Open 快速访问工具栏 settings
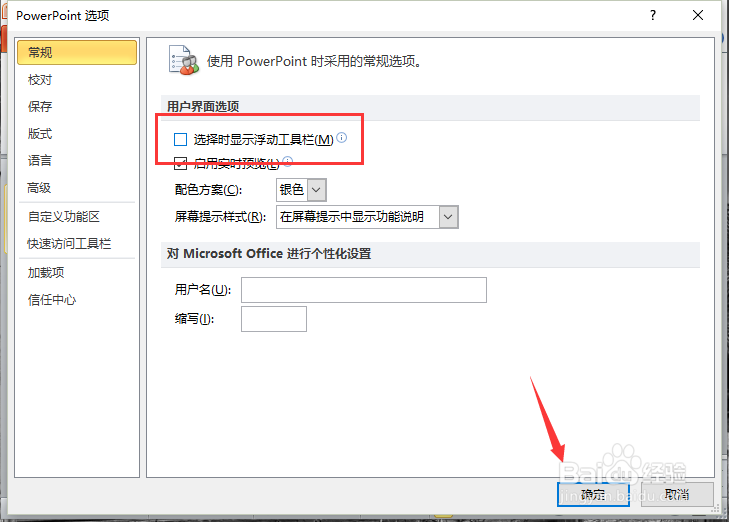Screen dimensions: 729x522 pyautogui.click(x=69, y=244)
